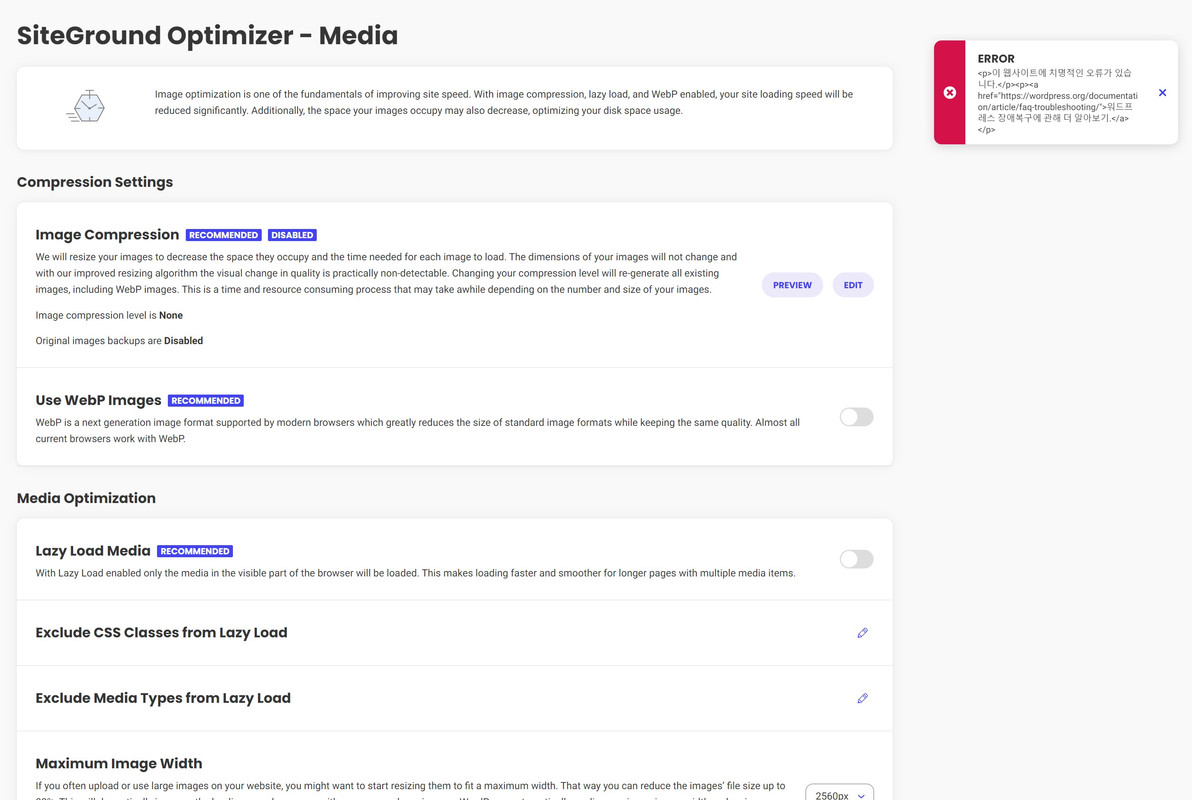Toggle the Use WebP Images switch
The image size is (1192, 800).
tap(856, 417)
